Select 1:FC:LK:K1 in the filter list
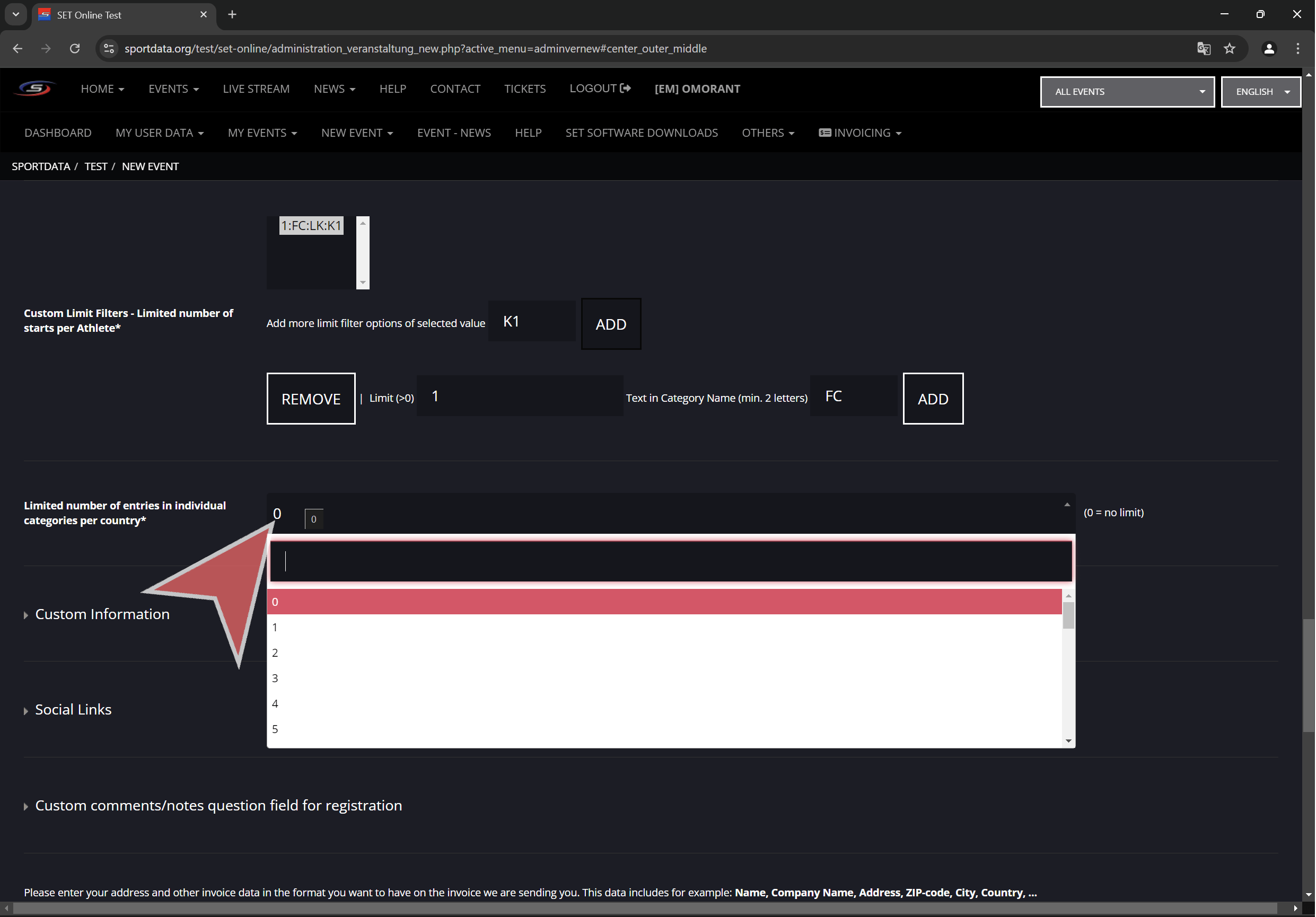Image resolution: width=1316 pixels, height=917 pixels. click(311, 226)
